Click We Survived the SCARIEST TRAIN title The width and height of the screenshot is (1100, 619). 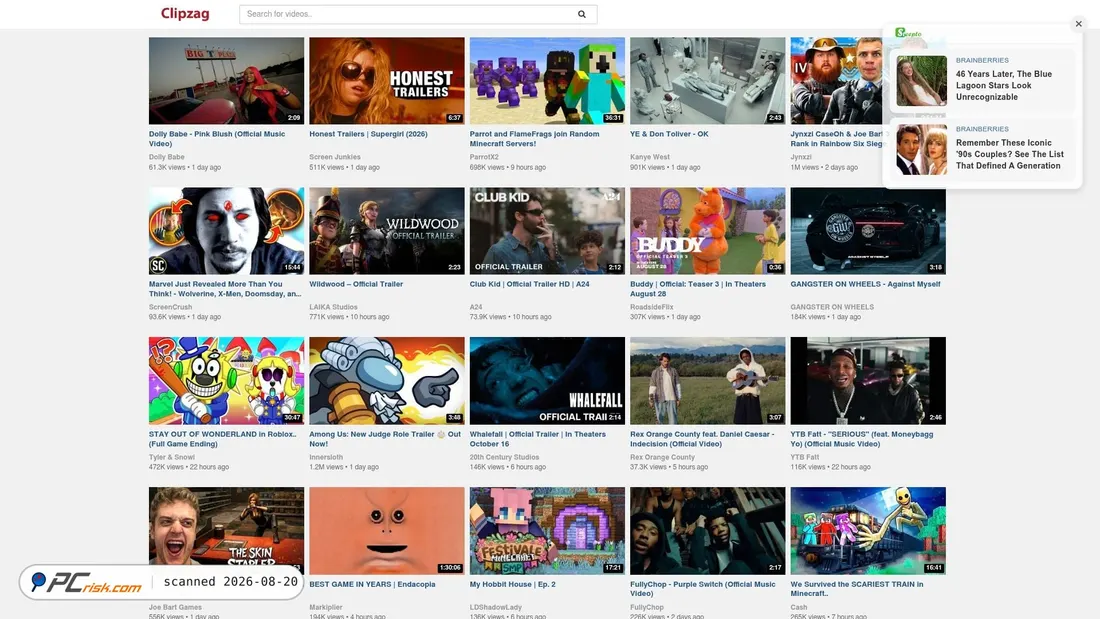[x=857, y=589]
